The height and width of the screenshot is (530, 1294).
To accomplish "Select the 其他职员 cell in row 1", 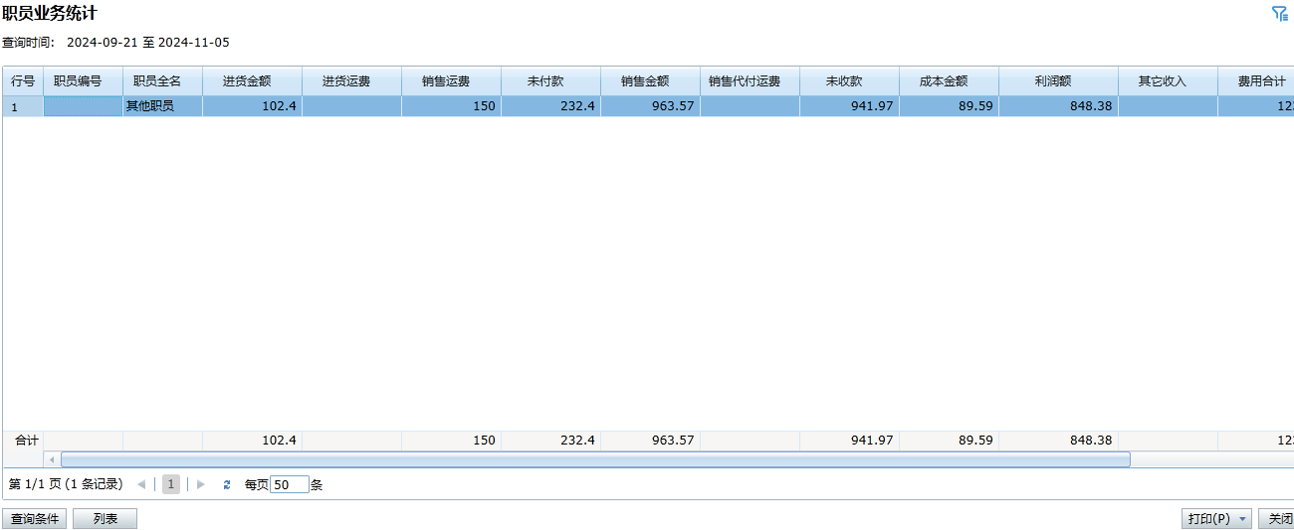I will [162, 106].
